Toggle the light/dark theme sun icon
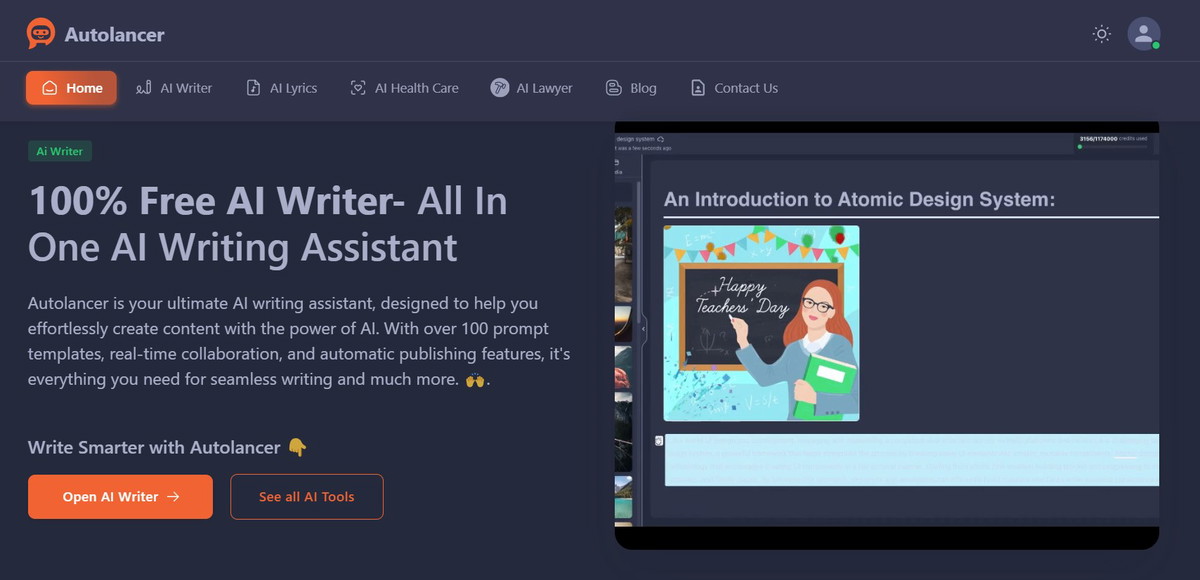The image size is (1200, 580). [1101, 34]
